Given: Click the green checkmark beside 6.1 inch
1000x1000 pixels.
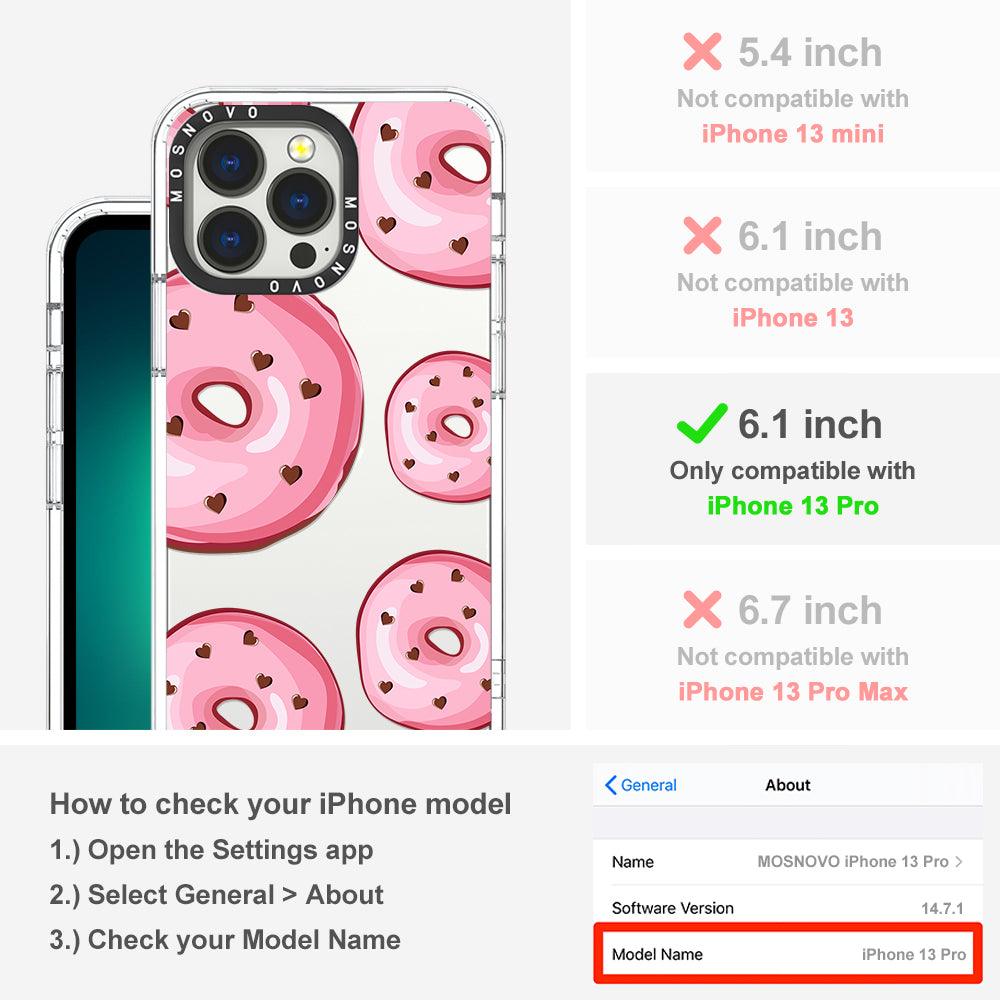Looking at the screenshot, I should pos(702,423).
